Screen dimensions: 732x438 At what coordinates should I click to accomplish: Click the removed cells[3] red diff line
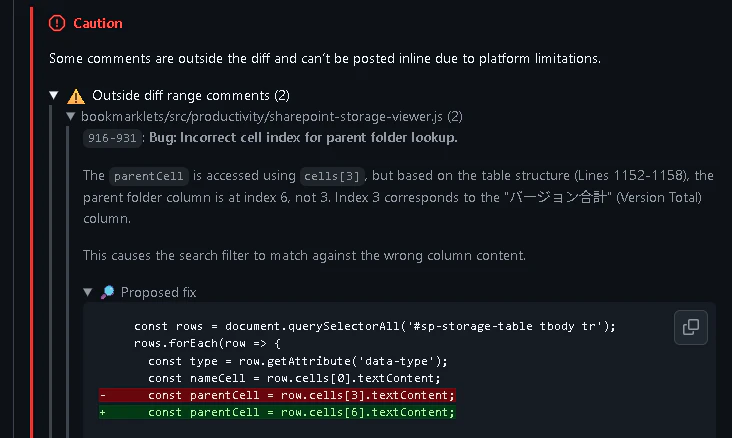(x=300, y=395)
